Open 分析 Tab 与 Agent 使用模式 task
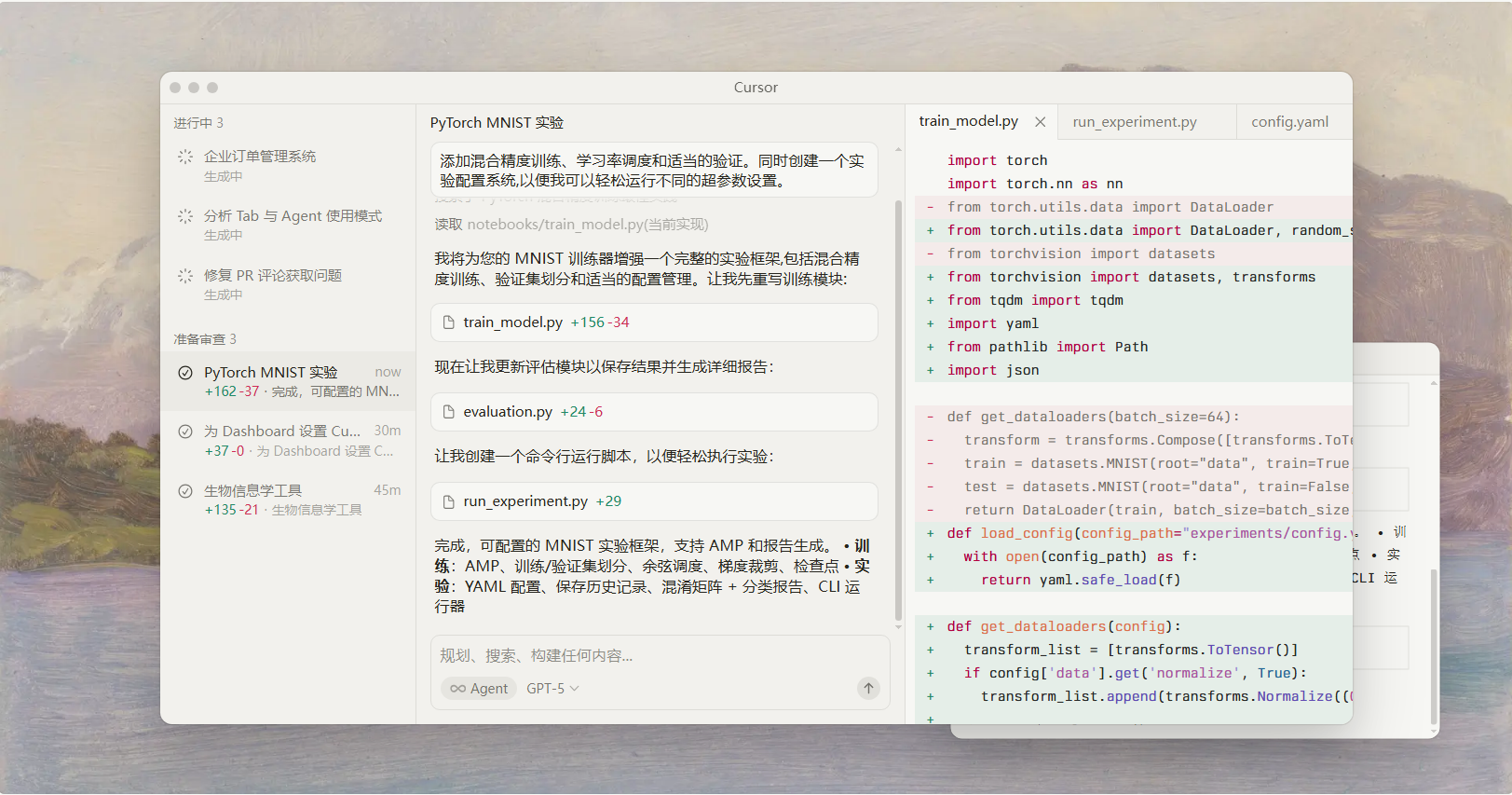1512x795 pixels. coord(288,226)
